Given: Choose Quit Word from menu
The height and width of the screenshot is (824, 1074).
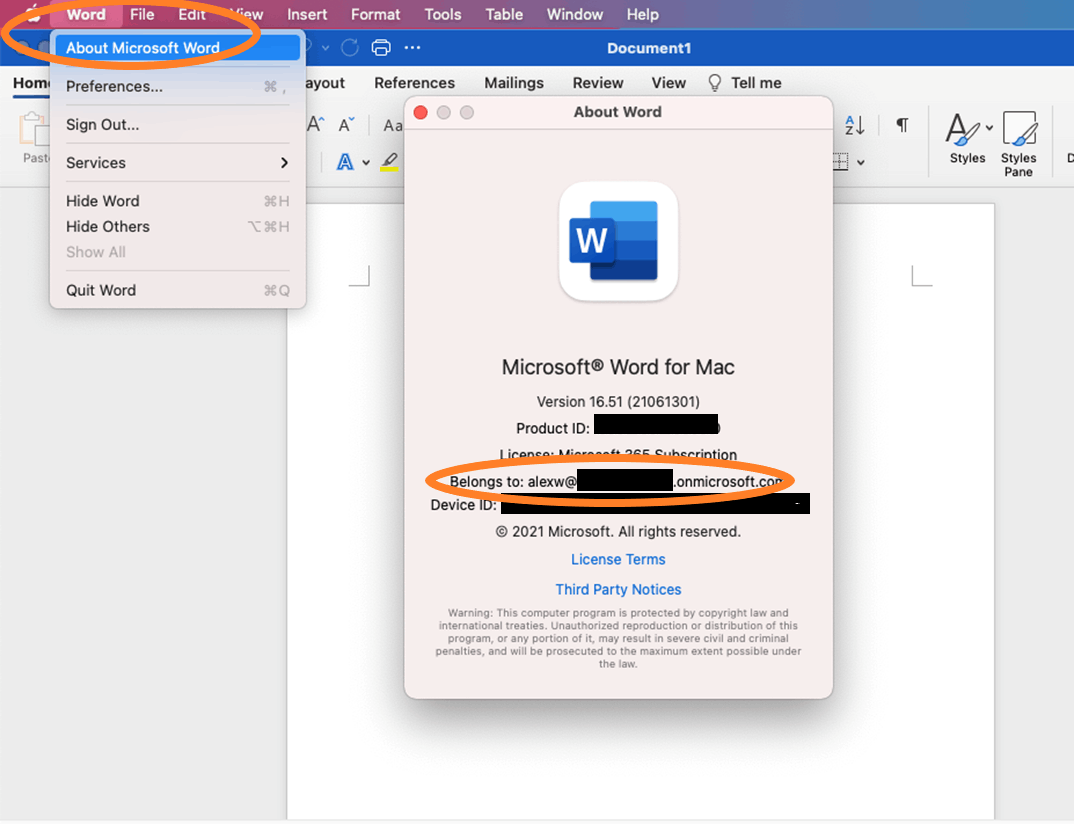Looking at the screenshot, I should (177, 290).
